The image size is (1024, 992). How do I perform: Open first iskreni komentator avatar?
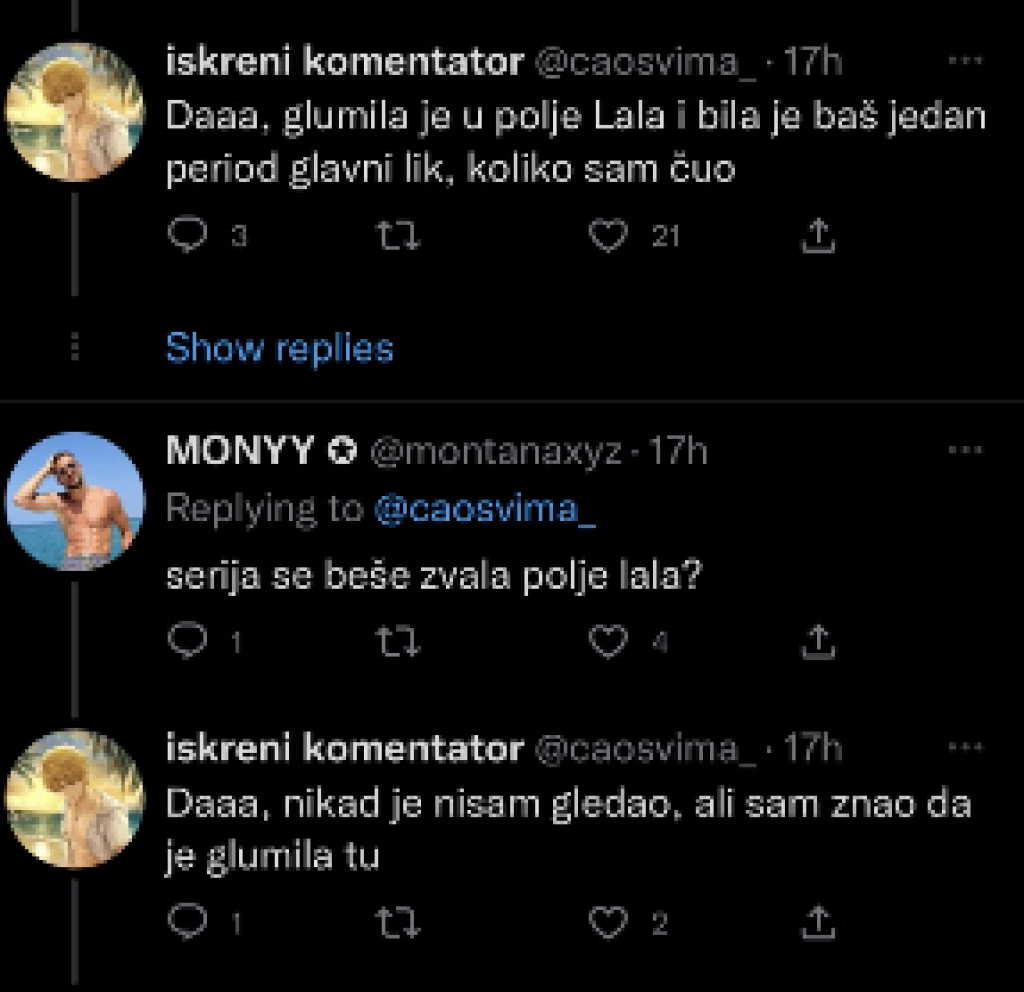point(75,111)
